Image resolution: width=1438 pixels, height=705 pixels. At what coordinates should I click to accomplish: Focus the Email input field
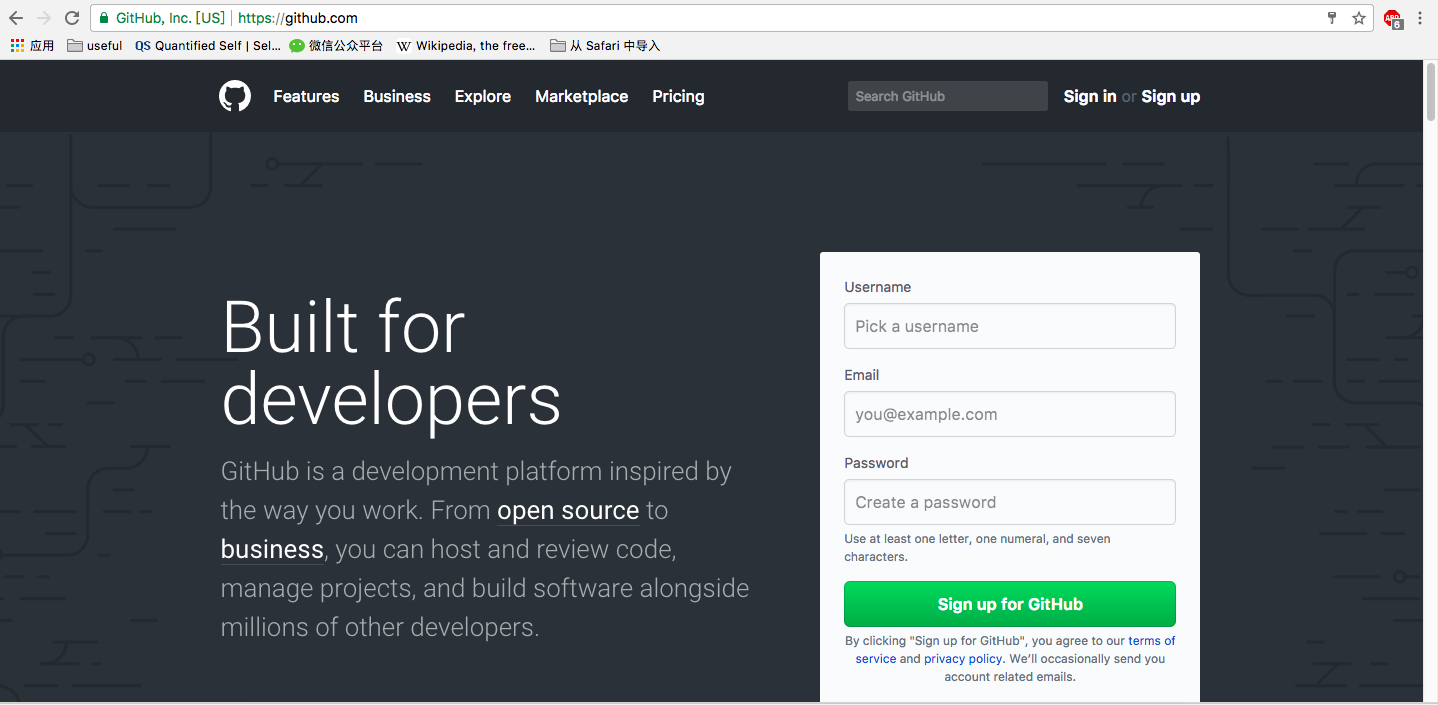[1010, 414]
